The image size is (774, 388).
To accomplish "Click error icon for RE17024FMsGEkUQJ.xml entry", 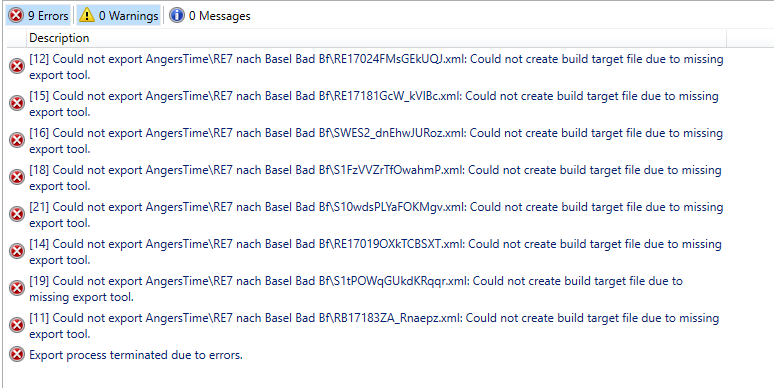I will [17, 66].
